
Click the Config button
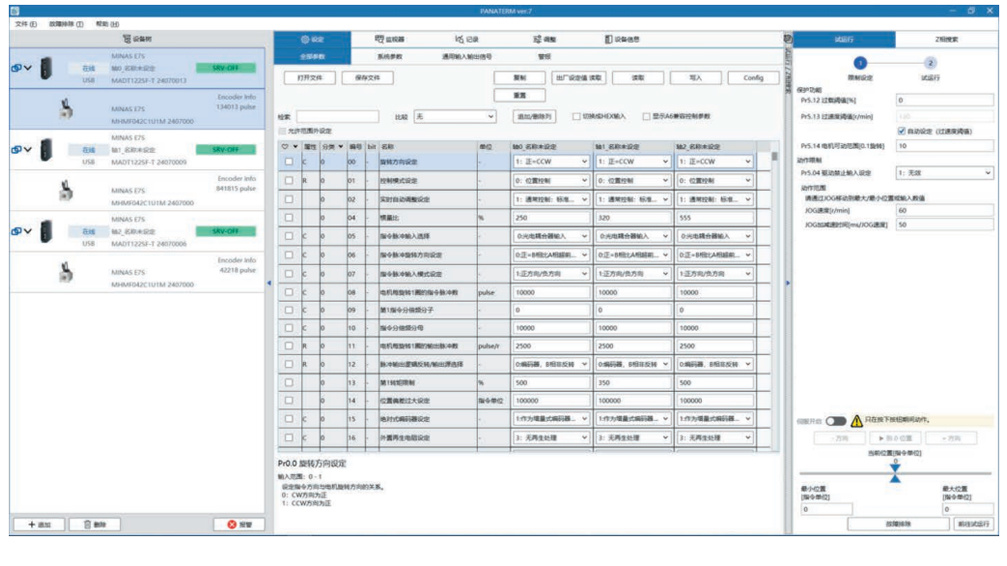(x=753, y=78)
